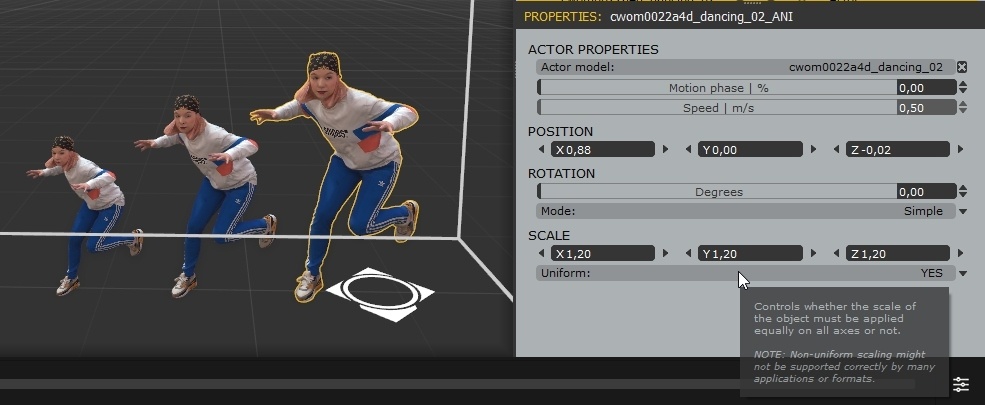Screen dimensions: 985x405
Task: Click the Speed m/s spinner arrows
Action: pyautogui.click(x=962, y=107)
